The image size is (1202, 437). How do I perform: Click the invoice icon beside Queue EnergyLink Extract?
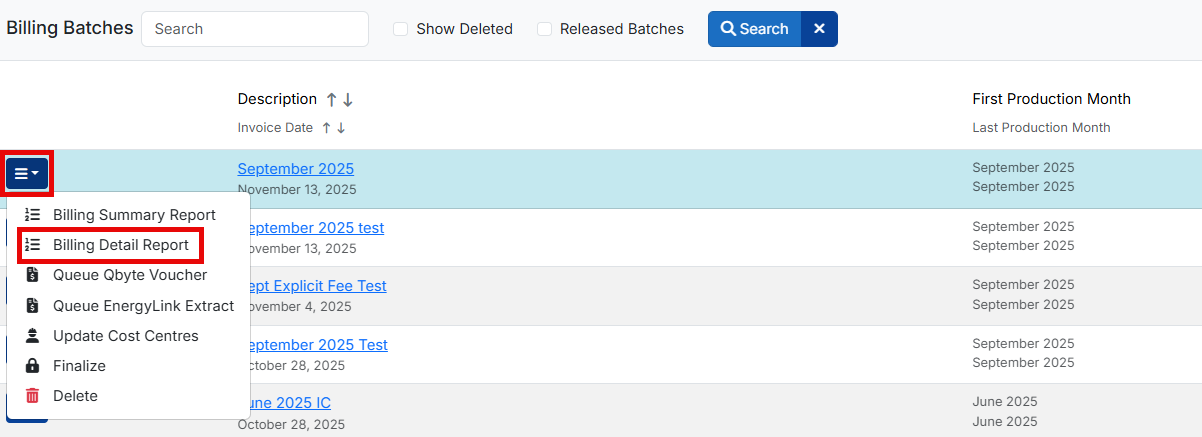tap(32, 306)
